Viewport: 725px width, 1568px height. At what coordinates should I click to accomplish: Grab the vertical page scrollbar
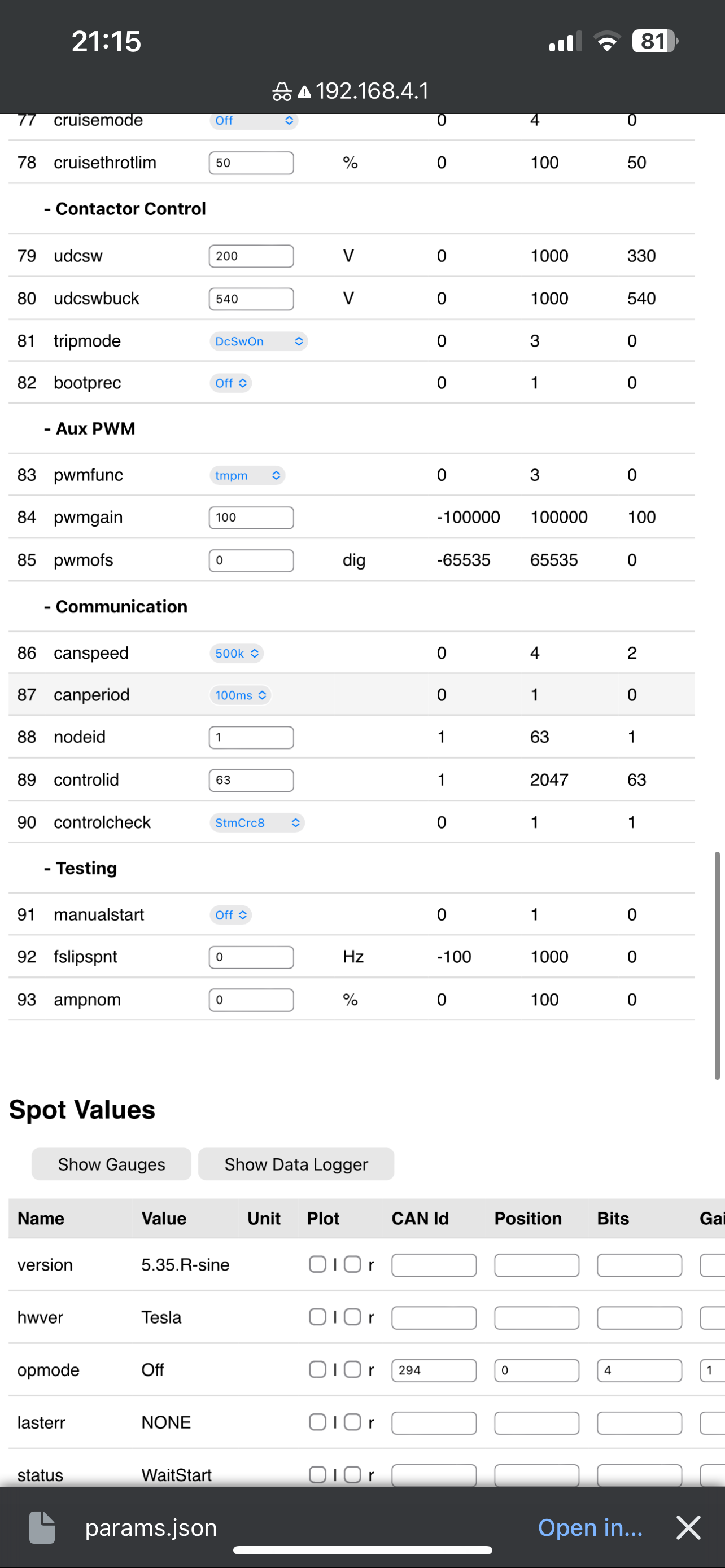pyautogui.click(x=717, y=965)
